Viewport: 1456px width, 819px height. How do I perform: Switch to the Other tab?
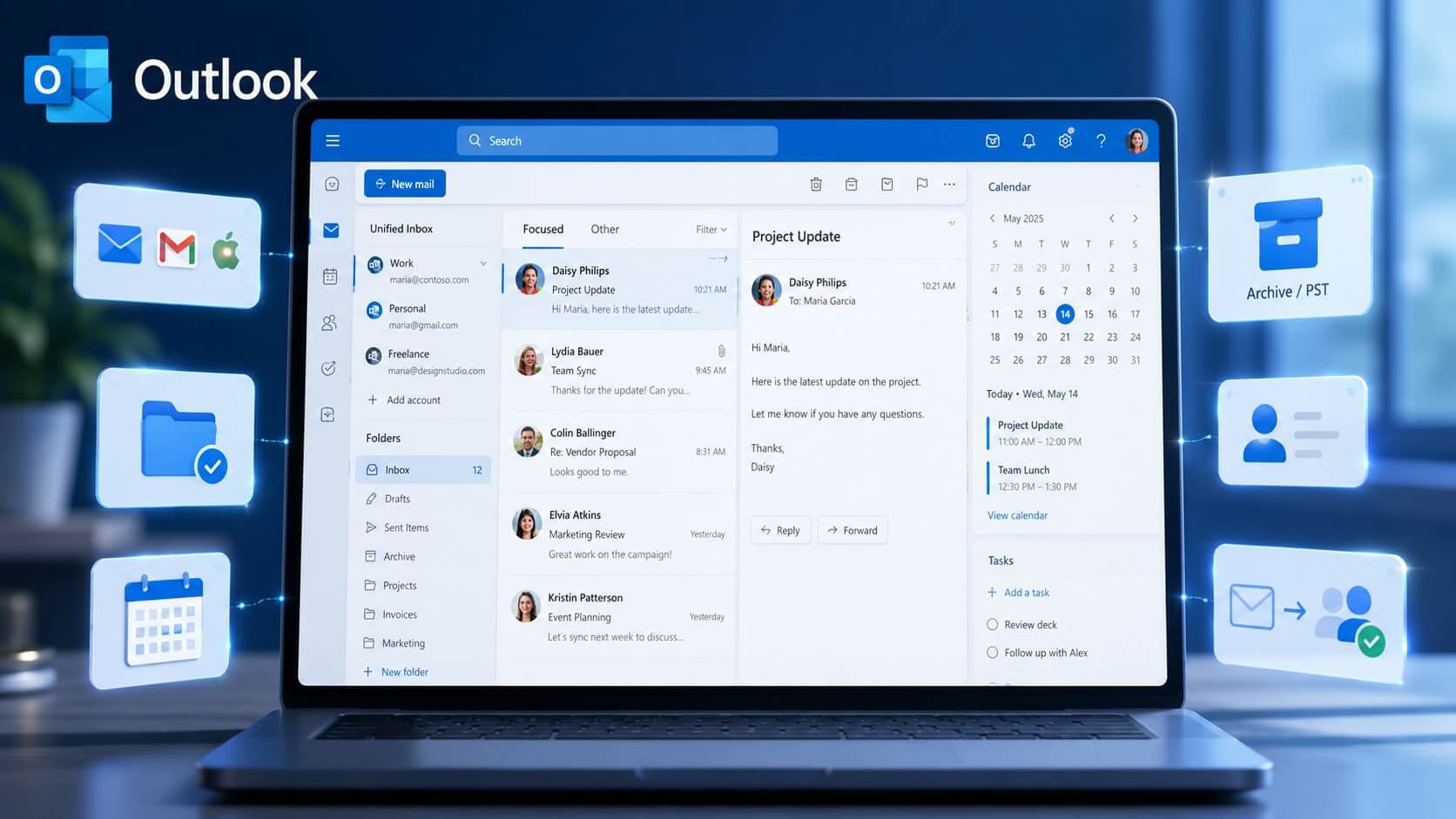click(605, 229)
